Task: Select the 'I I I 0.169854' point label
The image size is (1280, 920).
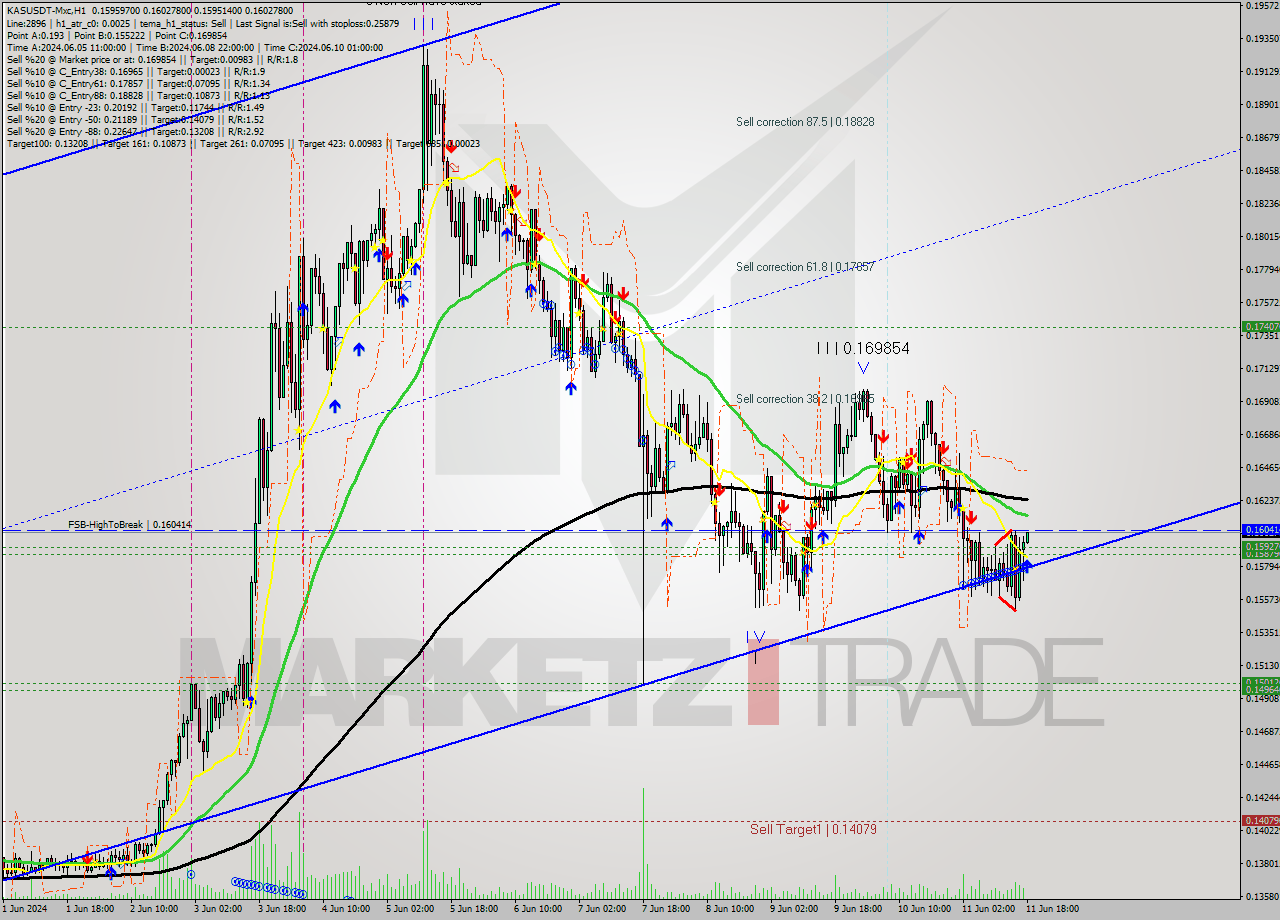Action: (863, 348)
